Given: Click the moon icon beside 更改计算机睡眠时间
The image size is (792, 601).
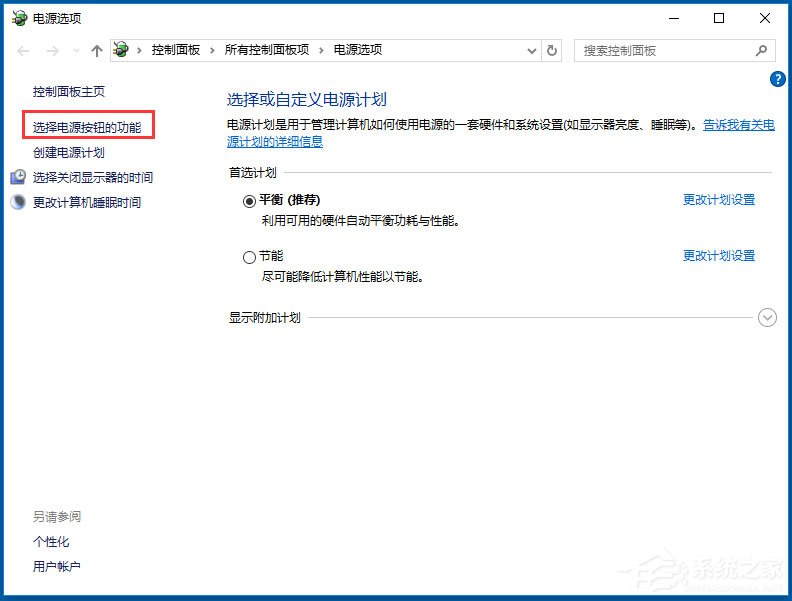Looking at the screenshot, I should 18,202.
